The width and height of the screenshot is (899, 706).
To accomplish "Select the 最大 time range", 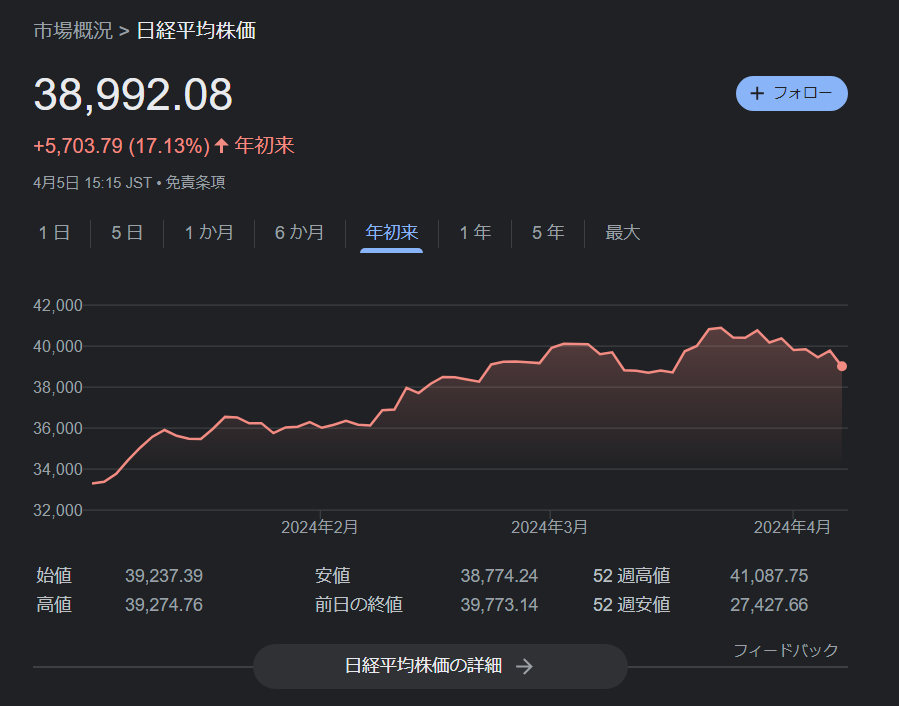I will pos(623,233).
